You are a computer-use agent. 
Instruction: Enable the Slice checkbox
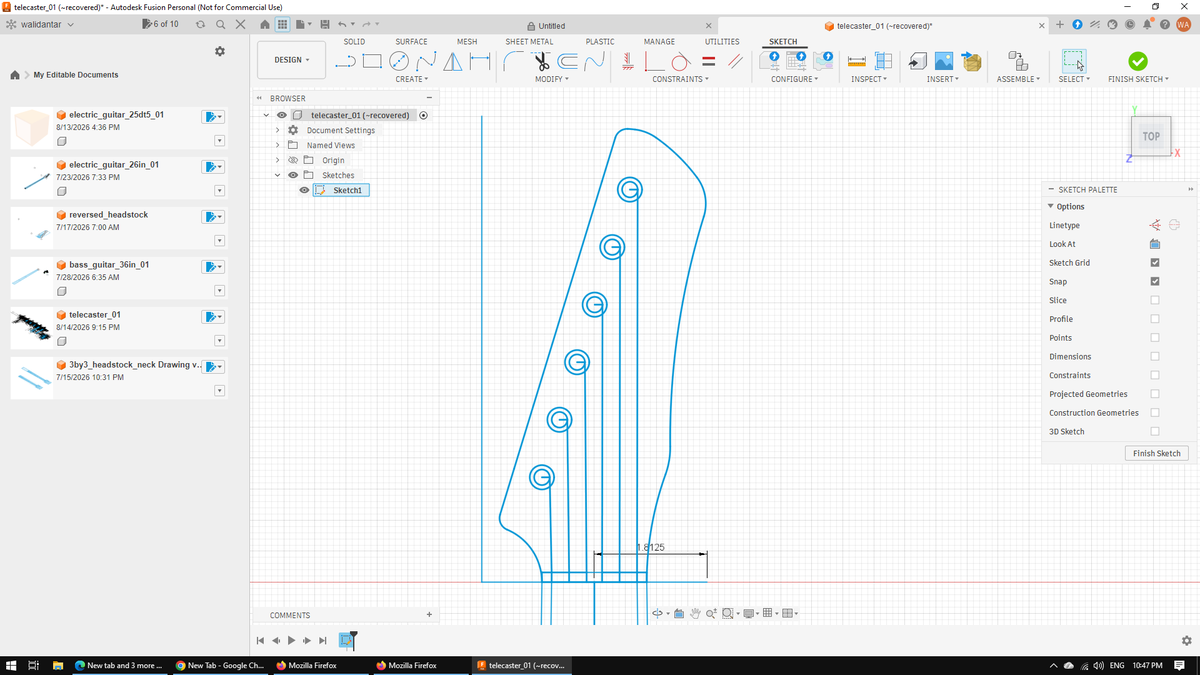point(1155,300)
